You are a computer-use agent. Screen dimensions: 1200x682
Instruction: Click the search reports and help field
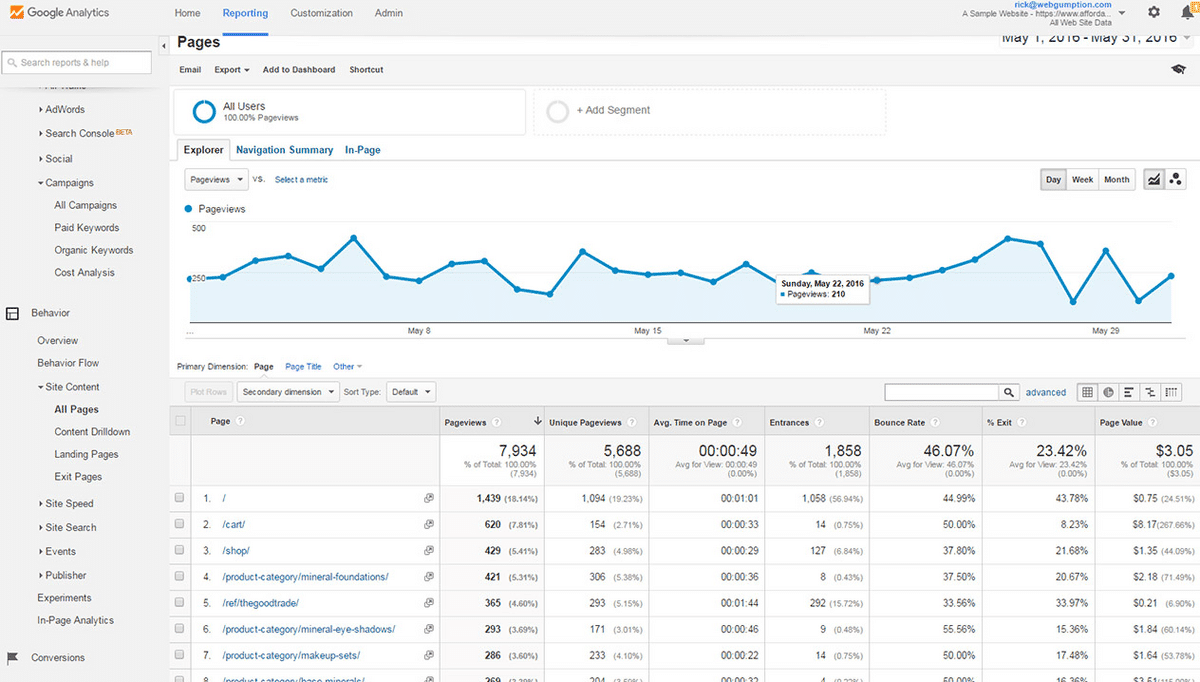(x=76, y=62)
